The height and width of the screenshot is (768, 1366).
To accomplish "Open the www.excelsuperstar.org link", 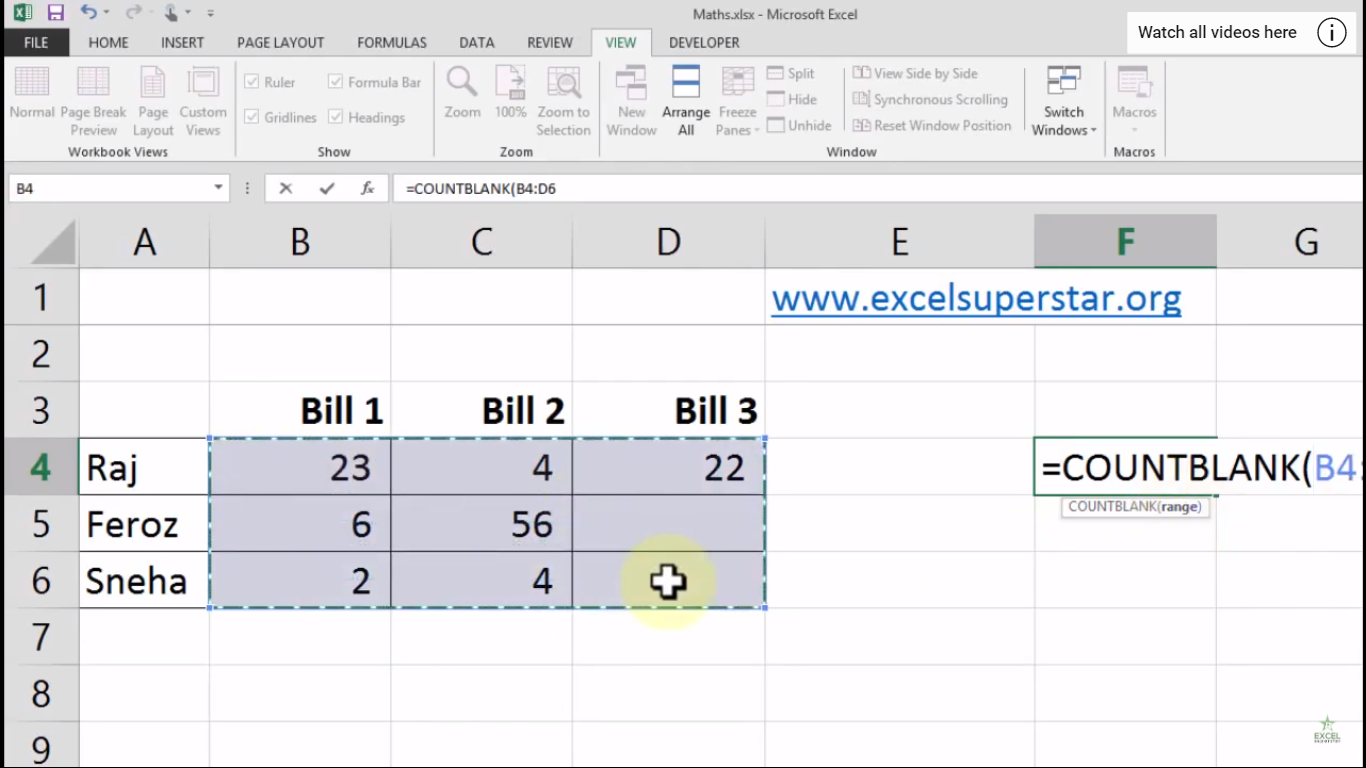I will click(976, 298).
